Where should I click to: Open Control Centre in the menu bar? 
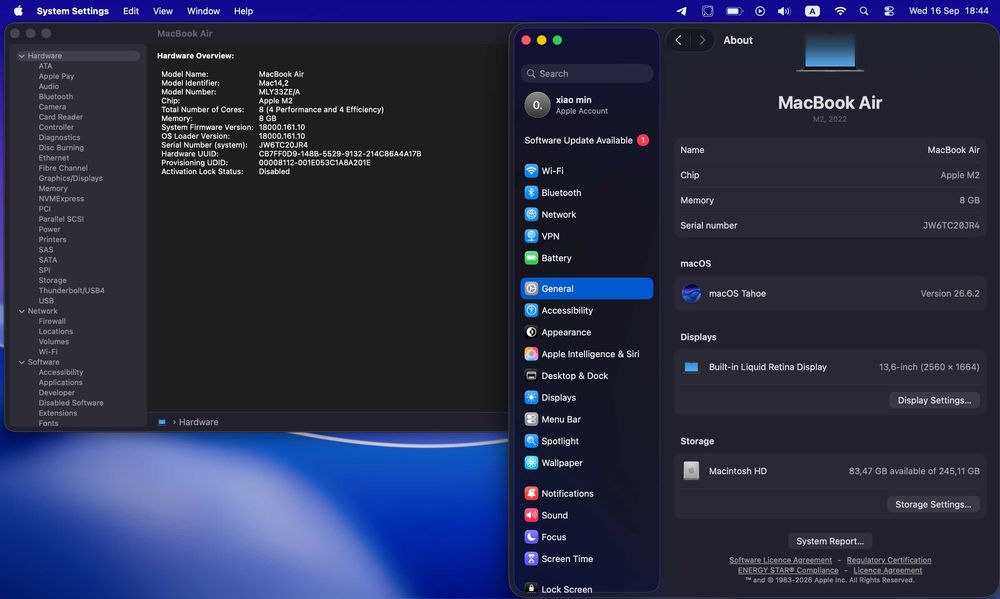pyautogui.click(x=888, y=11)
